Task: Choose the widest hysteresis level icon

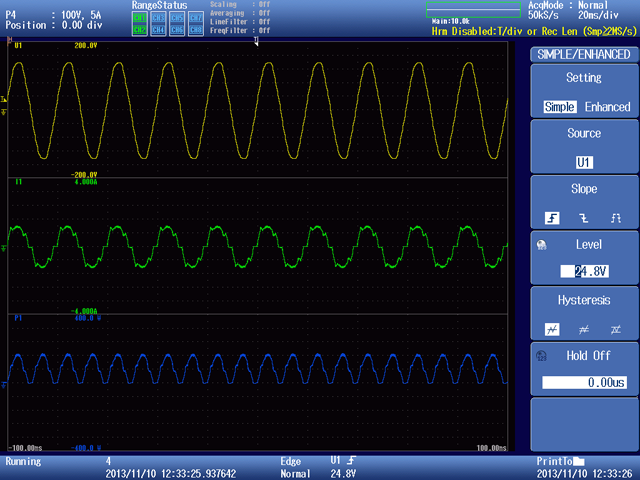Action: [x=616, y=329]
